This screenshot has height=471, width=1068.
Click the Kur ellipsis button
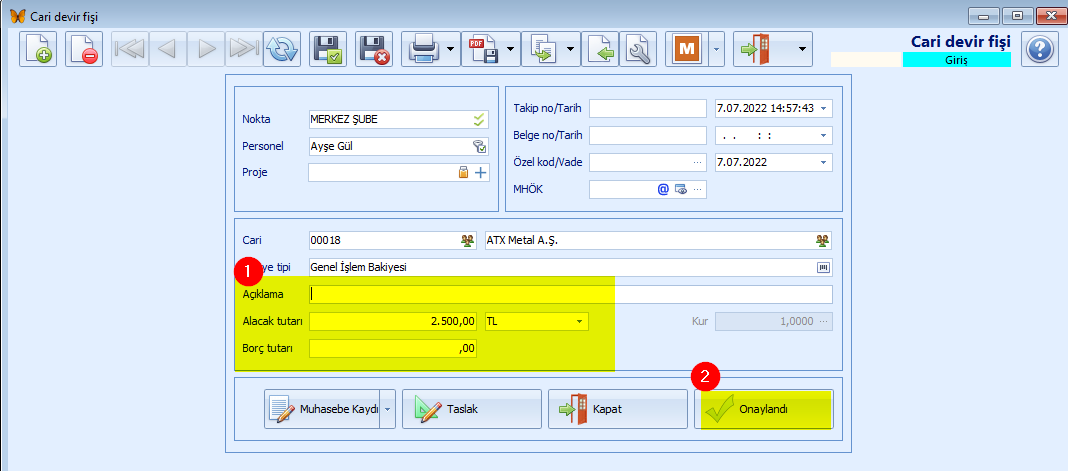click(x=824, y=322)
